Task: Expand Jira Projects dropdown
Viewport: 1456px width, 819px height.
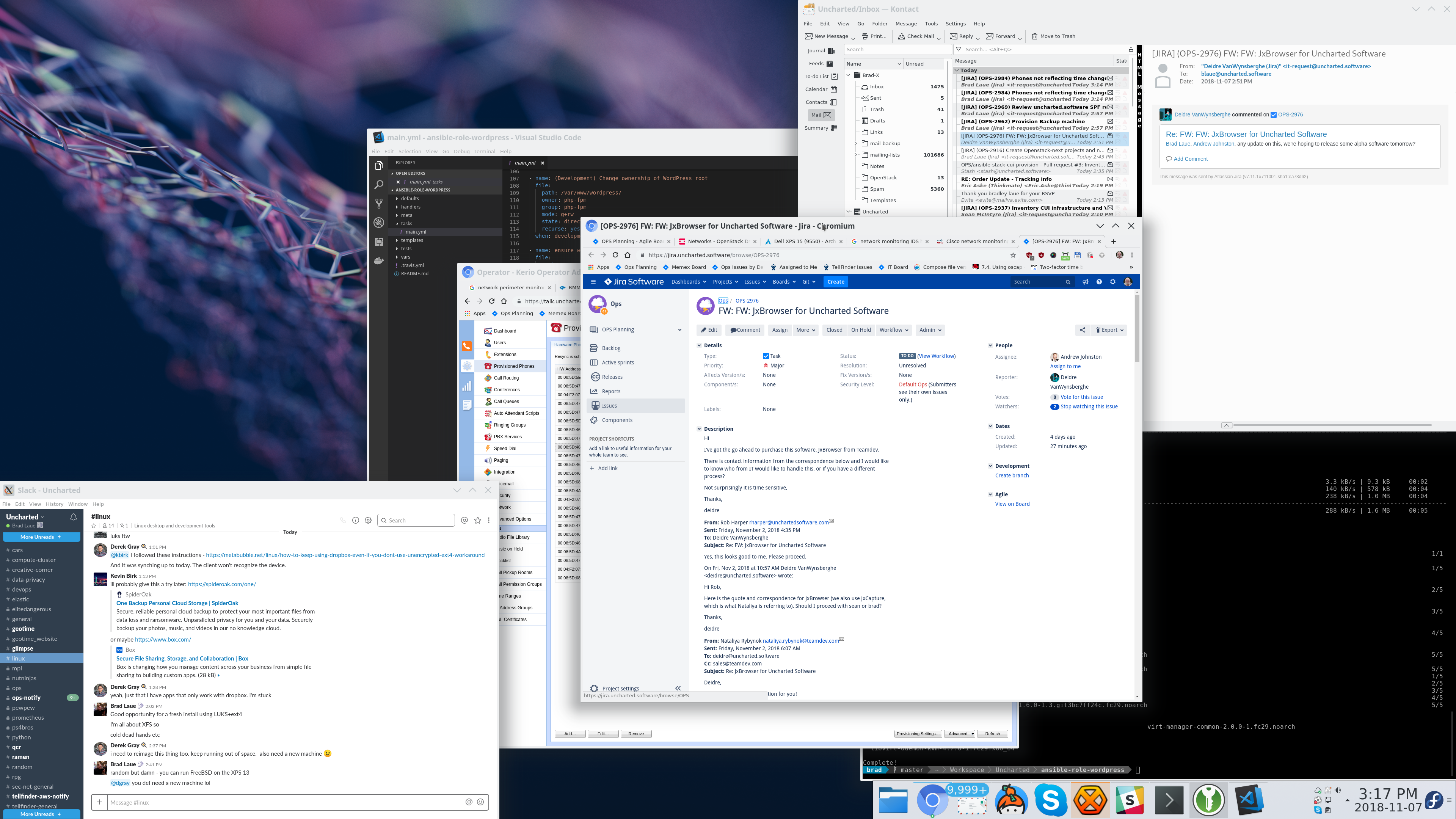Action: (x=725, y=281)
